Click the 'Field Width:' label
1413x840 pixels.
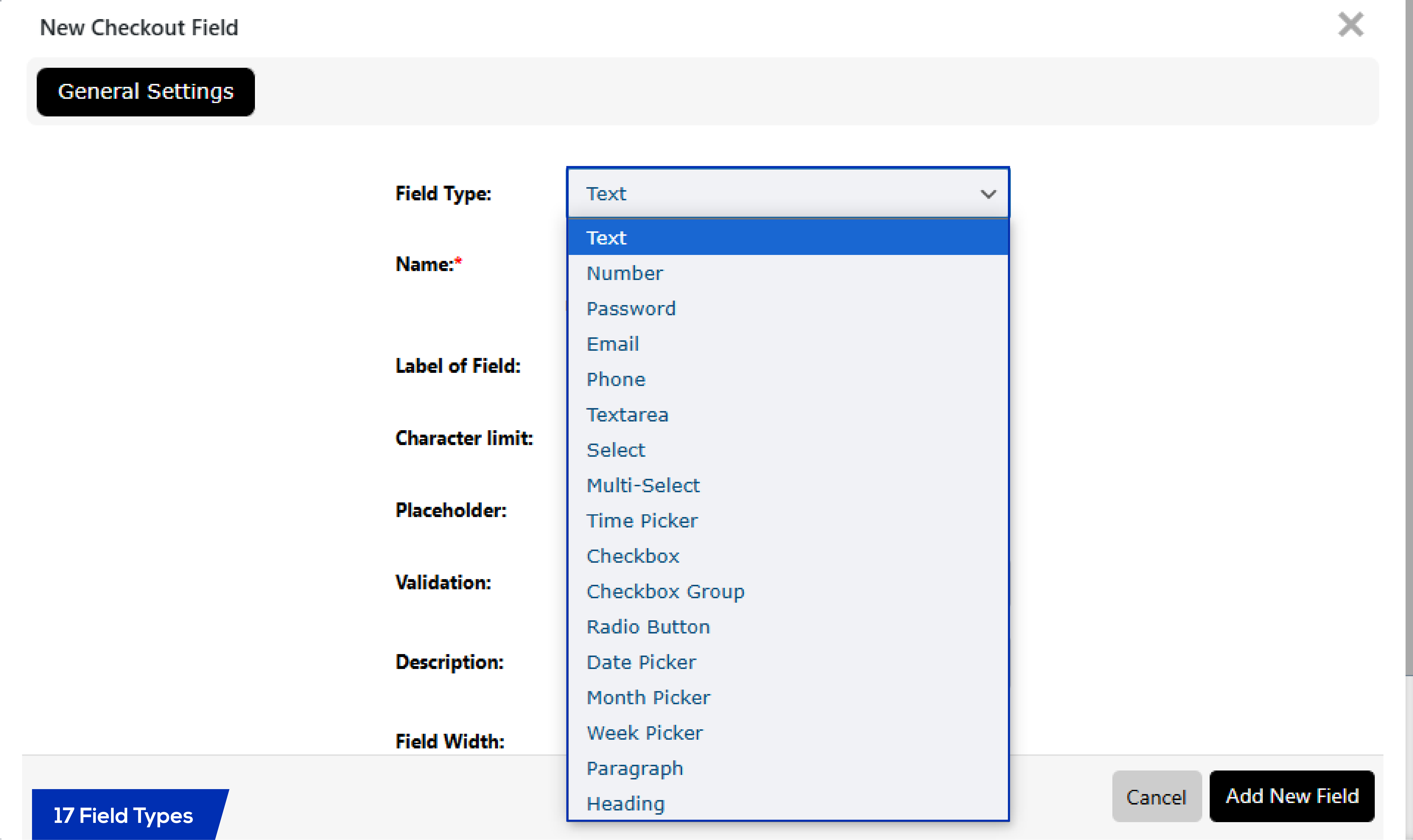[450, 741]
